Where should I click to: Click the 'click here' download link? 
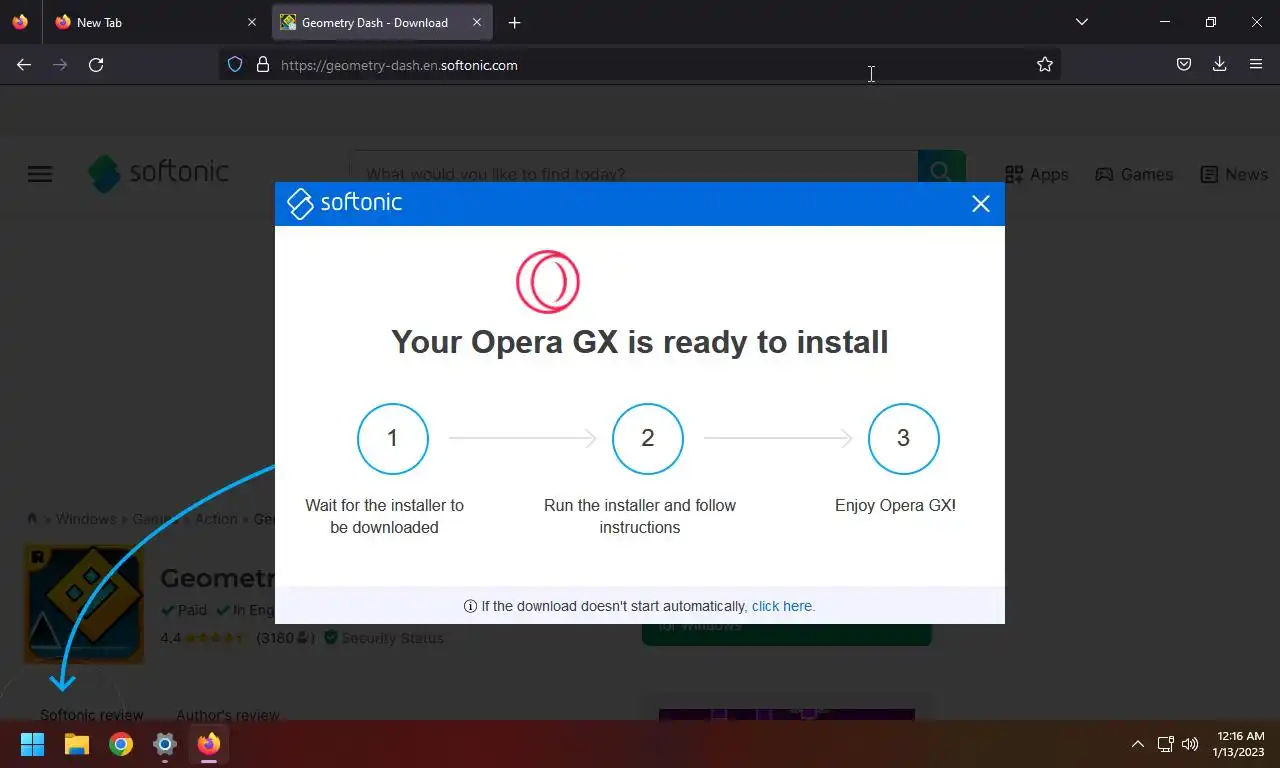(x=782, y=606)
